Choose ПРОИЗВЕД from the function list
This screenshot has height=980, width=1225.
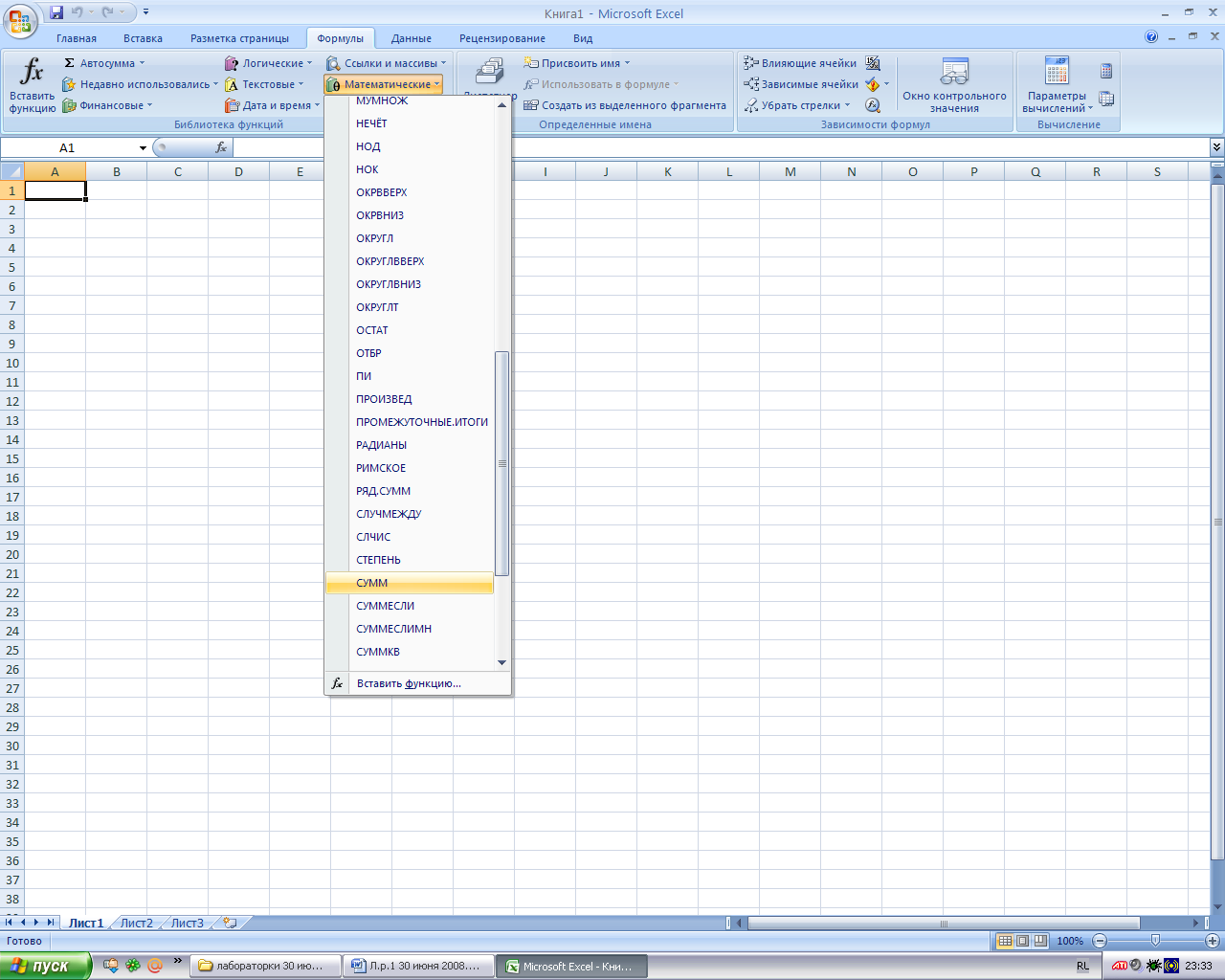coord(410,399)
